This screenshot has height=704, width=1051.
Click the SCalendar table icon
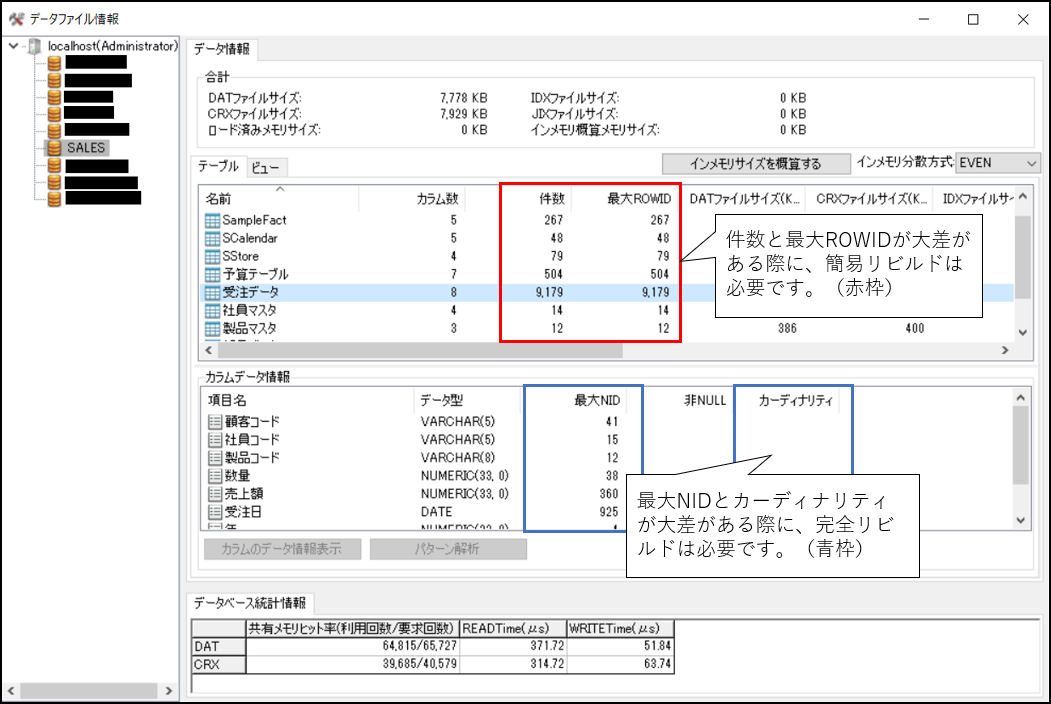coord(212,238)
